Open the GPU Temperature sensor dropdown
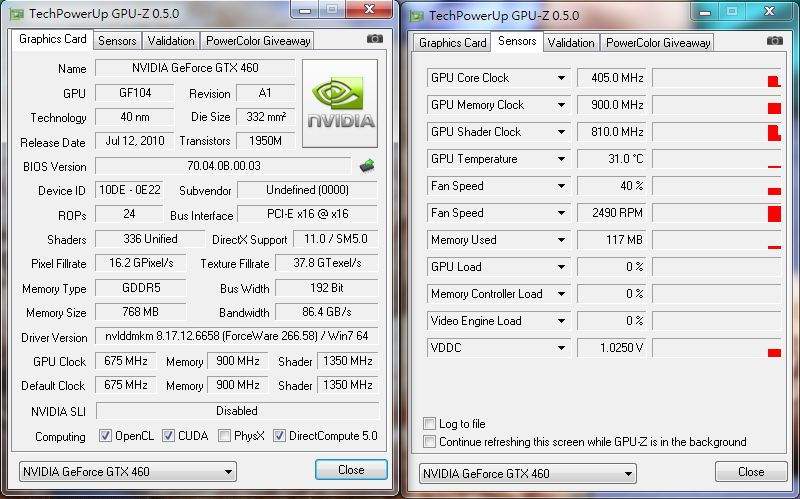 pos(561,159)
